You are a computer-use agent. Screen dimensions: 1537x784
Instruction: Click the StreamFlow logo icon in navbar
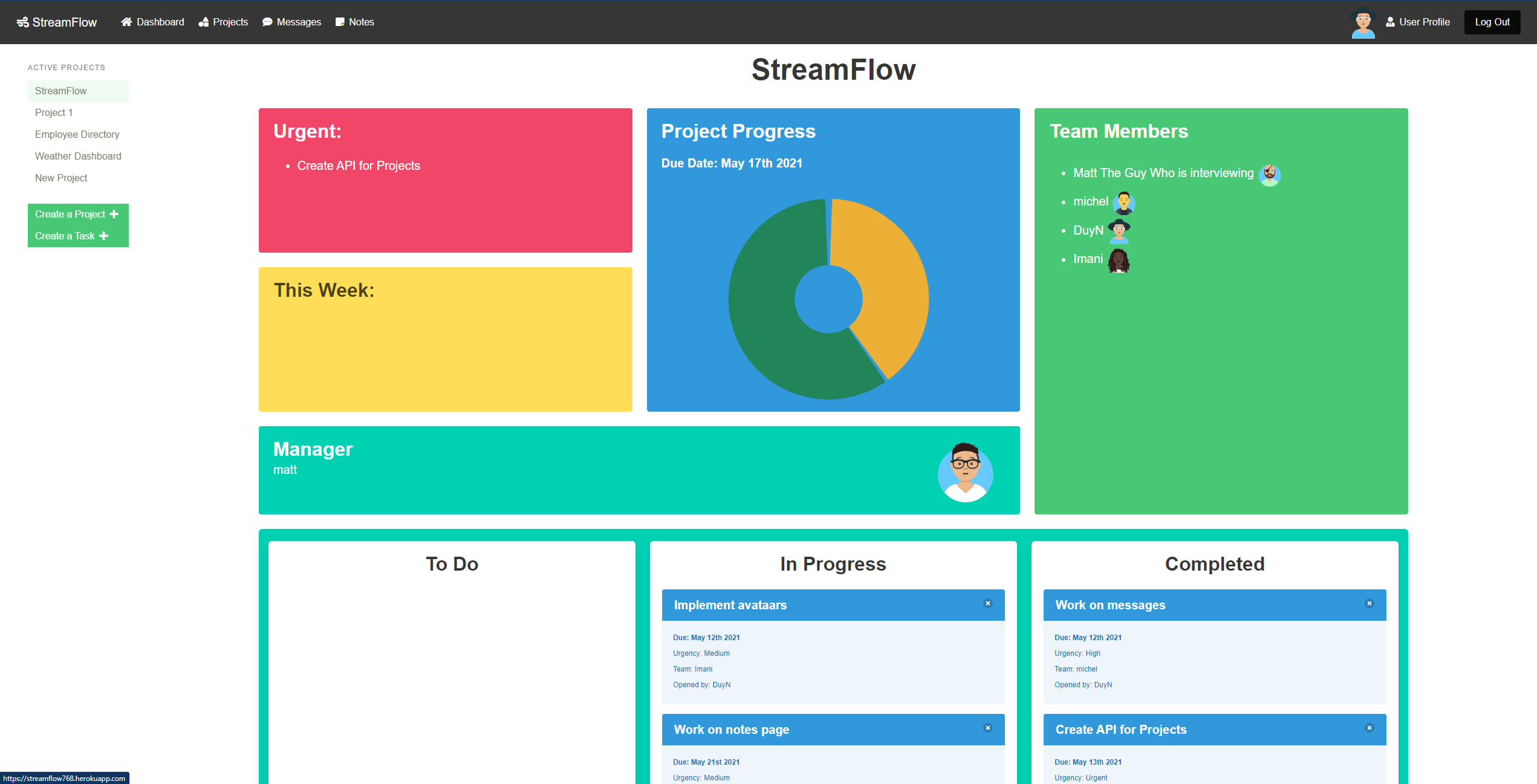22,22
